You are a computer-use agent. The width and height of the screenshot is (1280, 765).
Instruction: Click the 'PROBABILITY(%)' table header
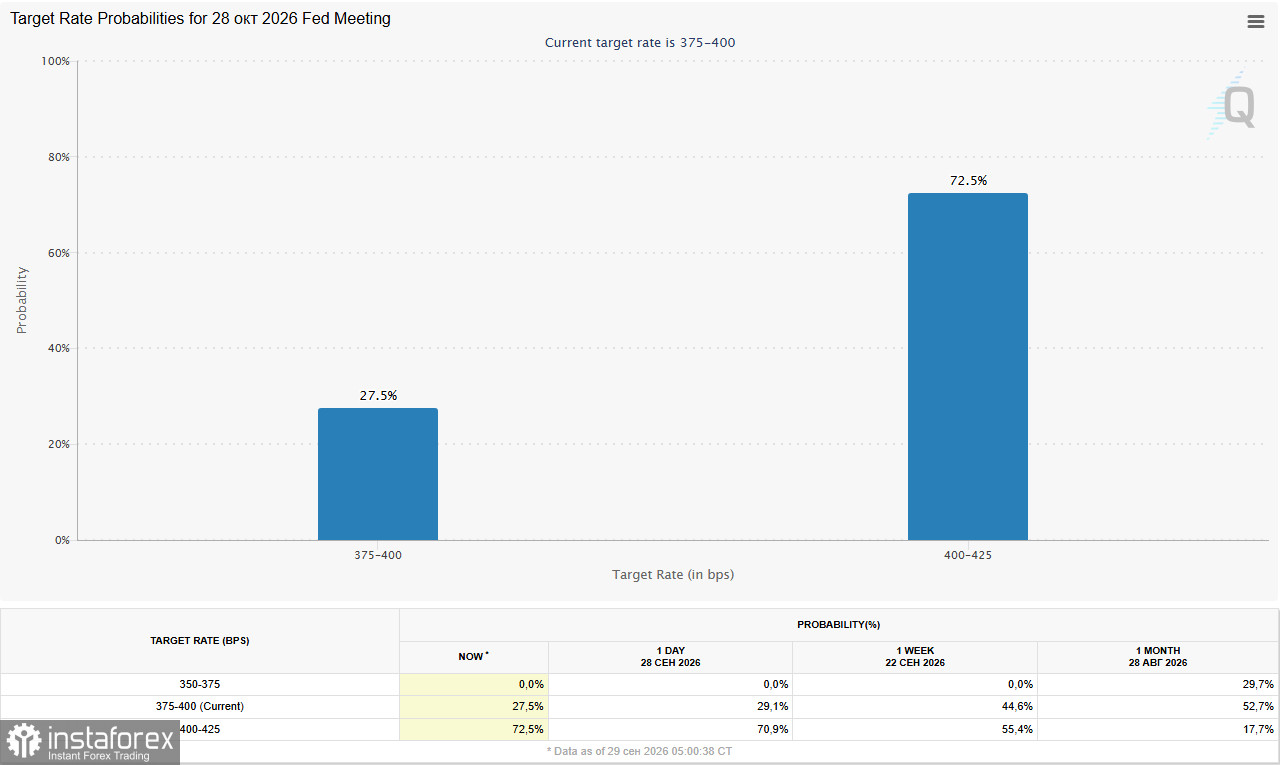coord(838,624)
